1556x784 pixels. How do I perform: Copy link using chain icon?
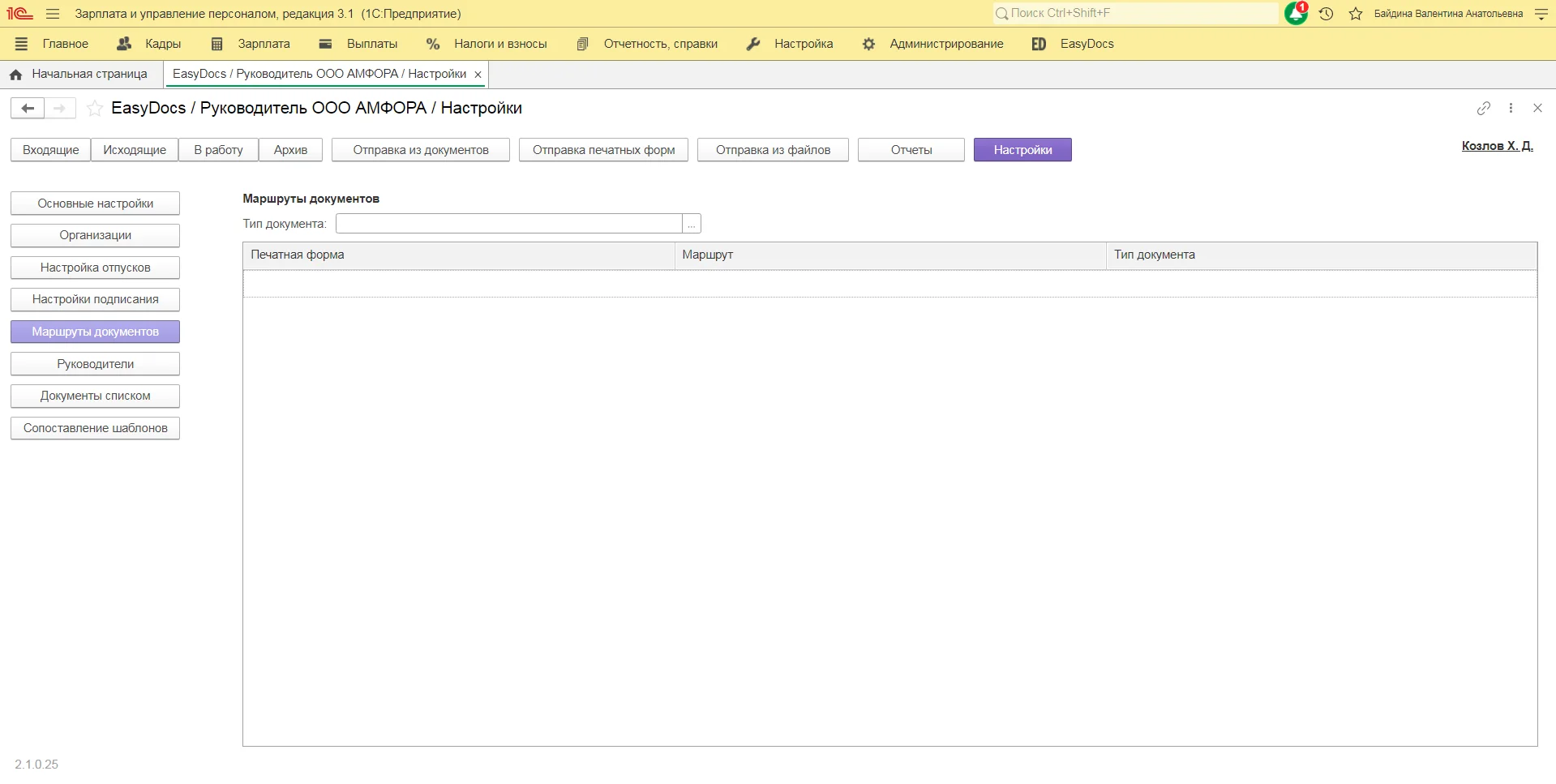(x=1483, y=108)
